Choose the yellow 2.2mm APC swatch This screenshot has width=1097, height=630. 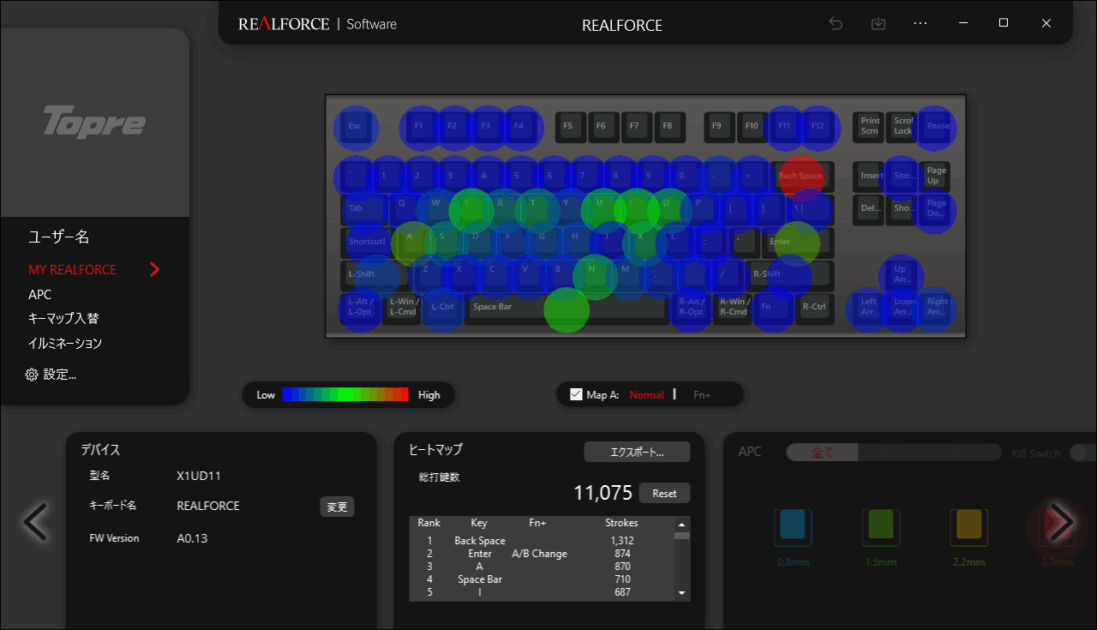pos(969,527)
